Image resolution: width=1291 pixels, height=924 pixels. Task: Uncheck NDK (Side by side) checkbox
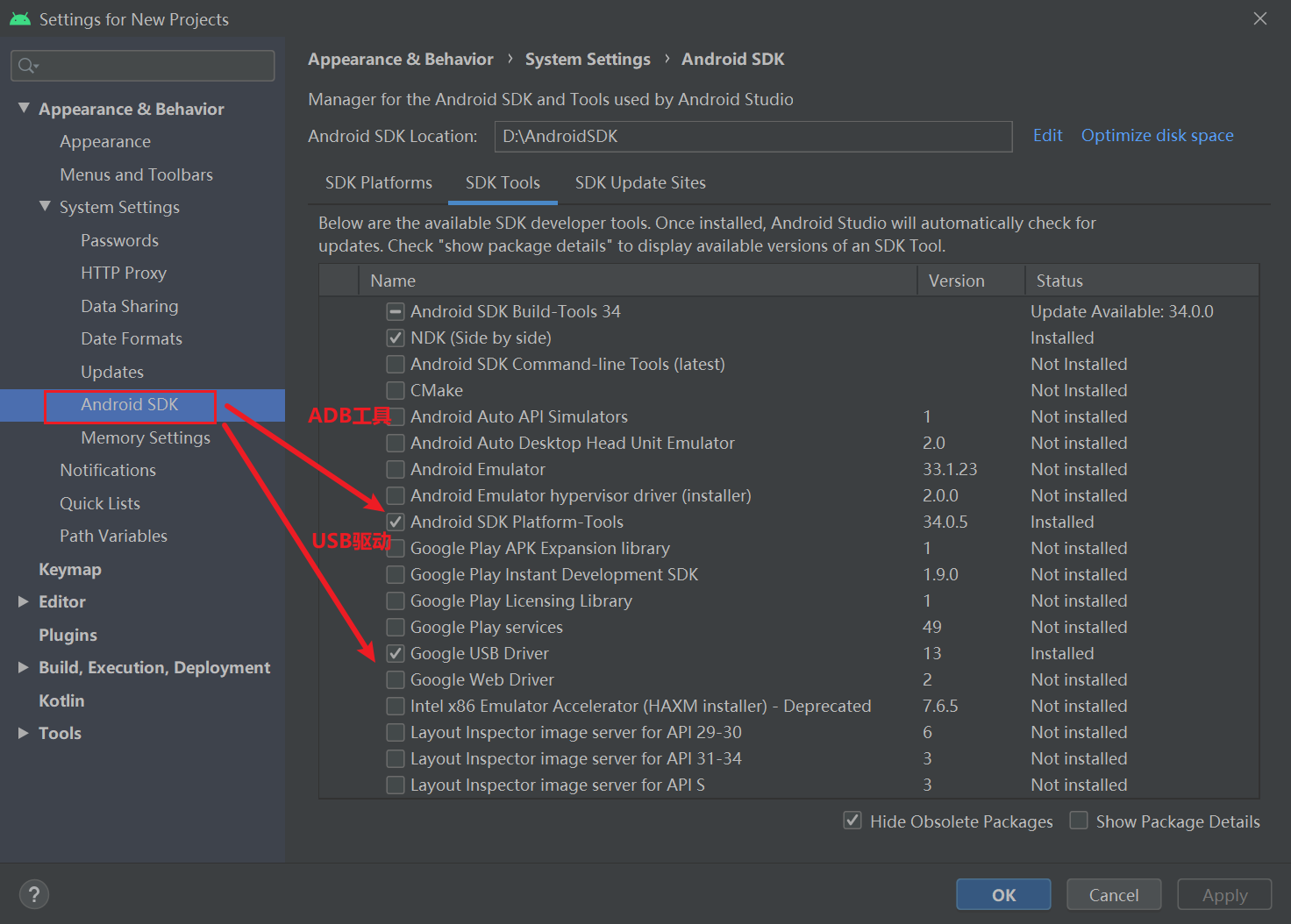click(396, 338)
